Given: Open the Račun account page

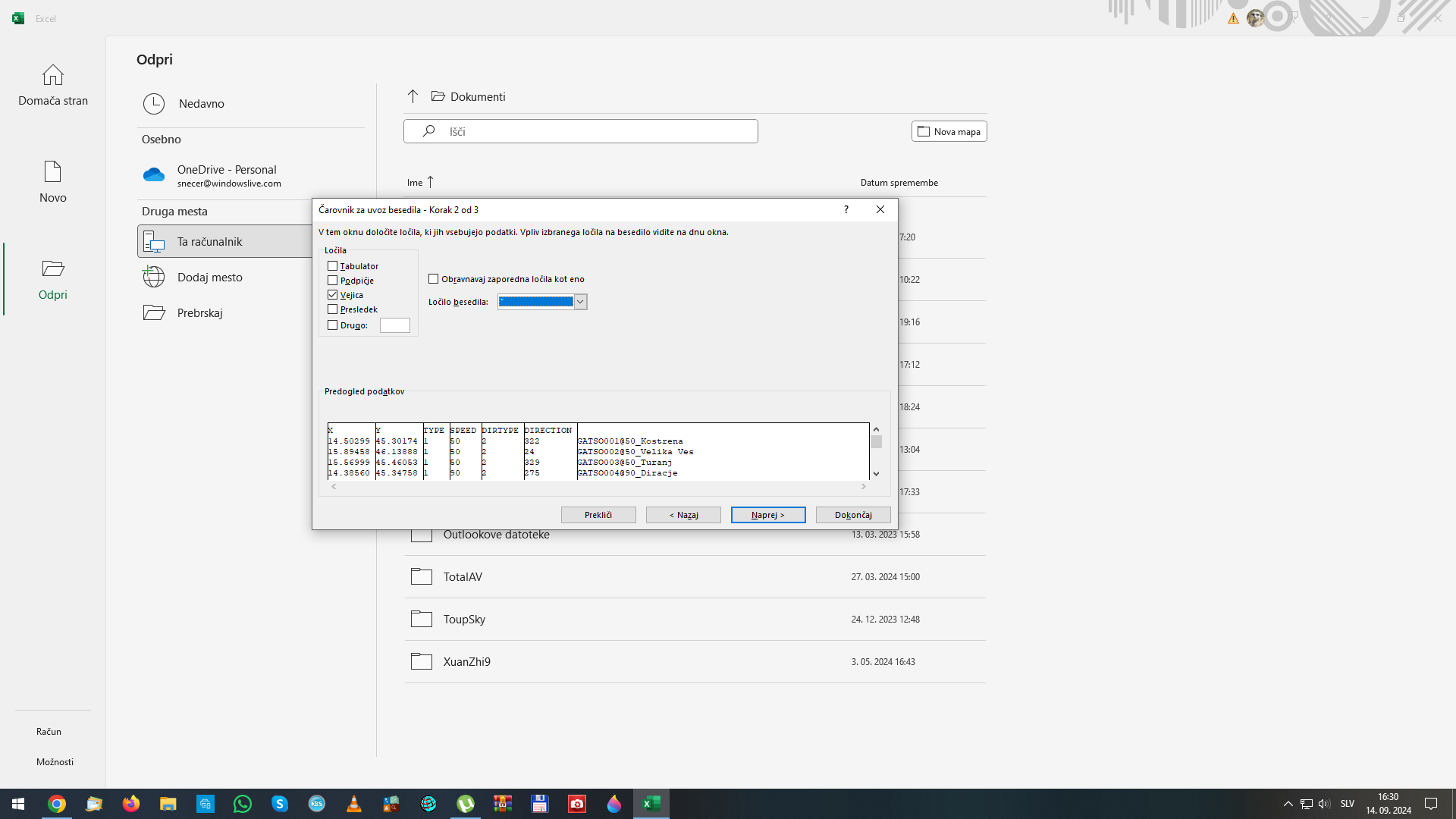Looking at the screenshot, I should point(49,731).
